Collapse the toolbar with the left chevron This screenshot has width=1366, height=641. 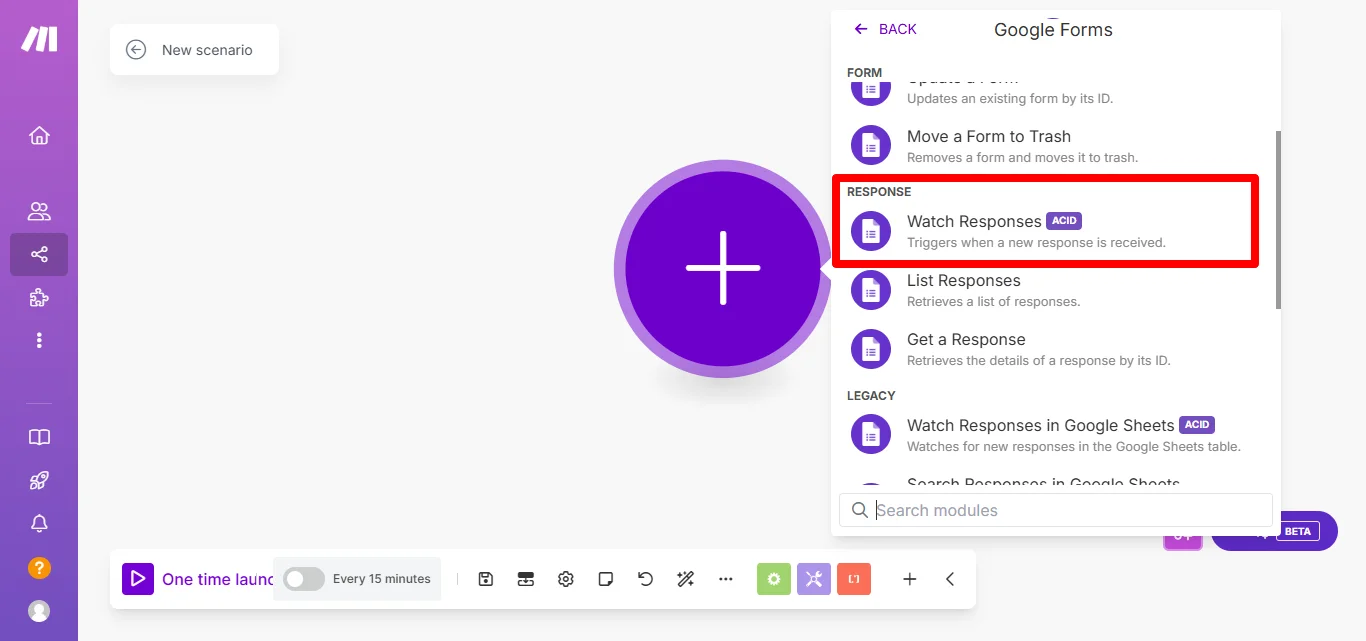tap(950, 579)
